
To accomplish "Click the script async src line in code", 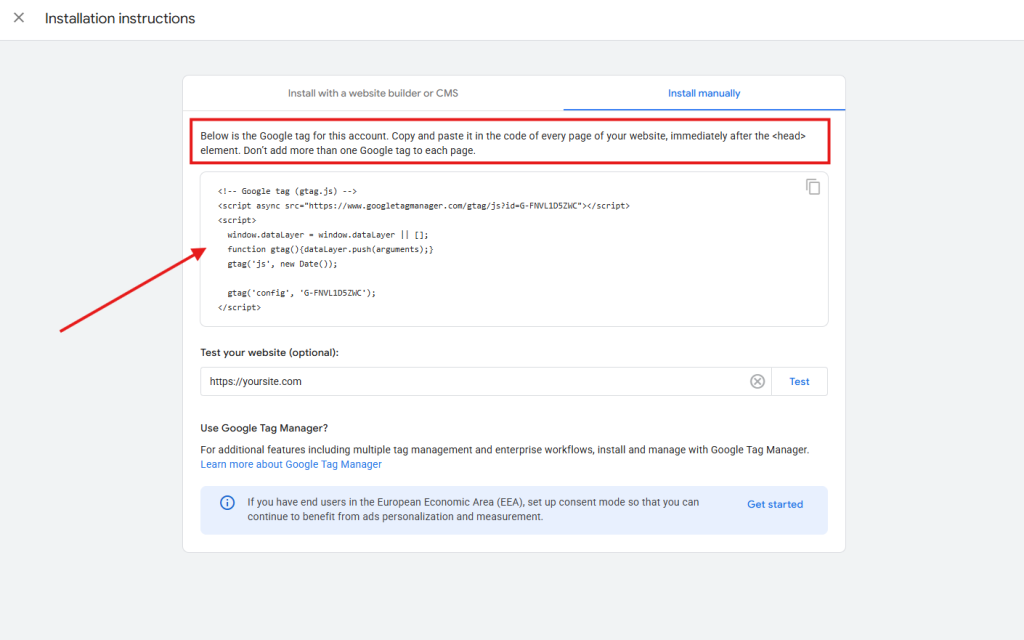I will 422,205.
